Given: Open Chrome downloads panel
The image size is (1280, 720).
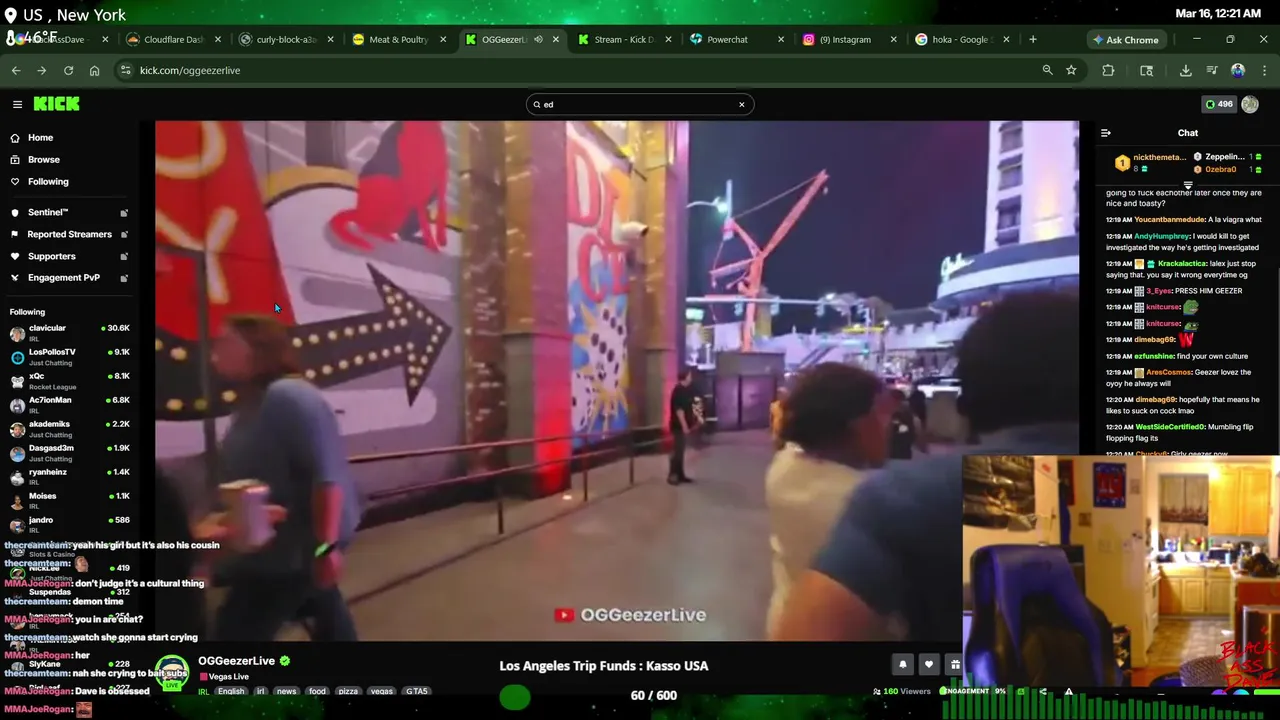Looking at the screenshot, I should (1185, 70).
